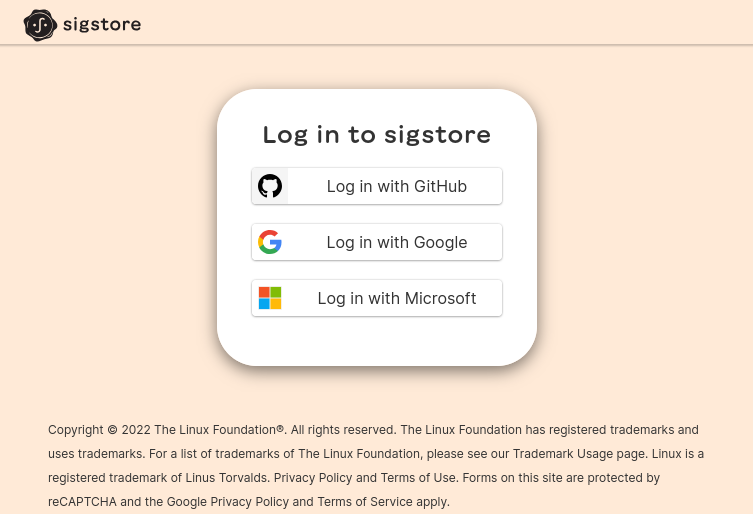The height and width of the screenshot is (514, 753).
Task: Click the 'Linus Torvalds' footer text
Action: click(226, 478)
